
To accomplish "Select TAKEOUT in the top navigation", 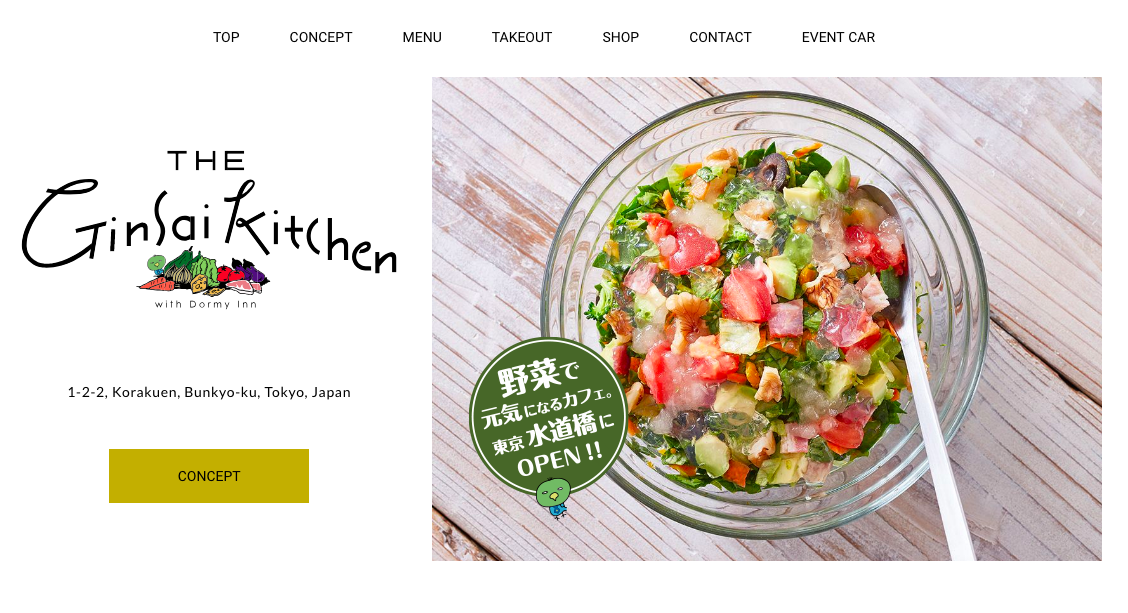I will (522, 37).
